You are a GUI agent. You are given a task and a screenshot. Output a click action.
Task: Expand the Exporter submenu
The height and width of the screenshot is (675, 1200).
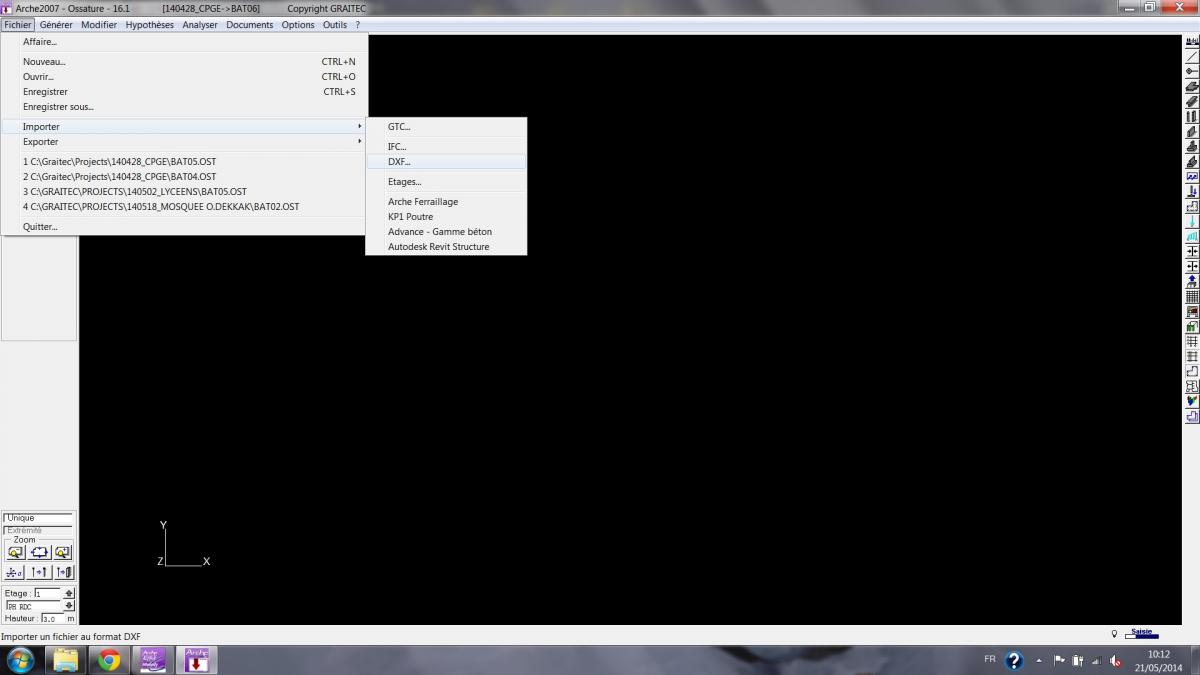click(185, 142)
